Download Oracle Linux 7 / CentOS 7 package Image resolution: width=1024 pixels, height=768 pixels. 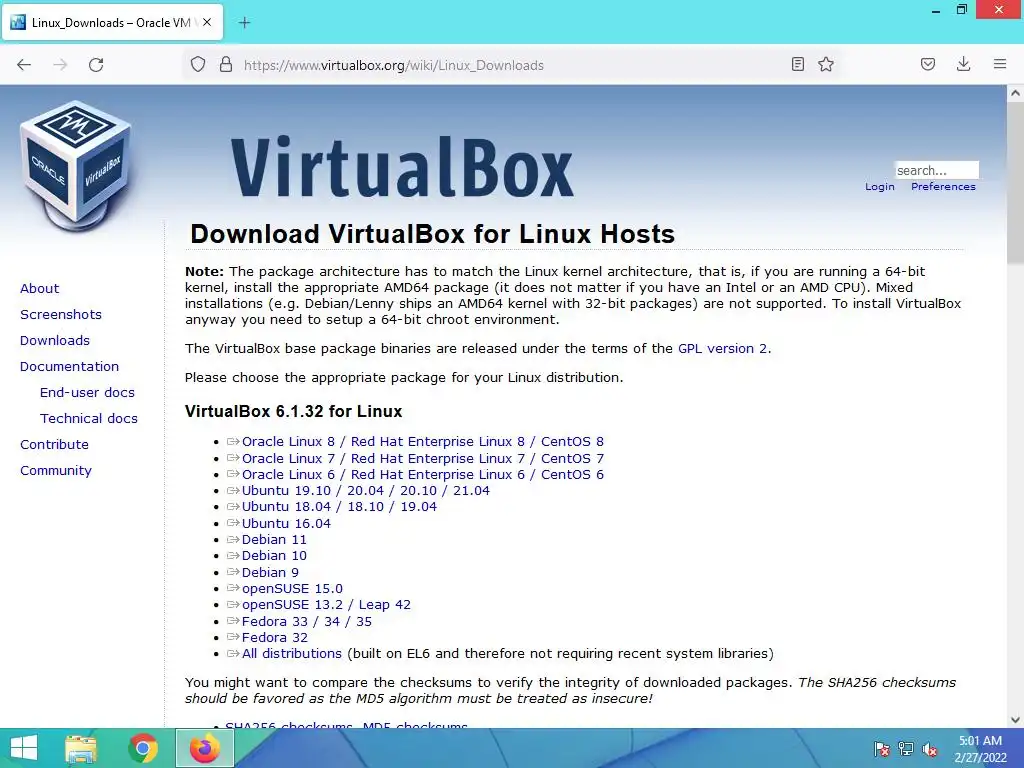pyautogui.click(x=423, y=458)
